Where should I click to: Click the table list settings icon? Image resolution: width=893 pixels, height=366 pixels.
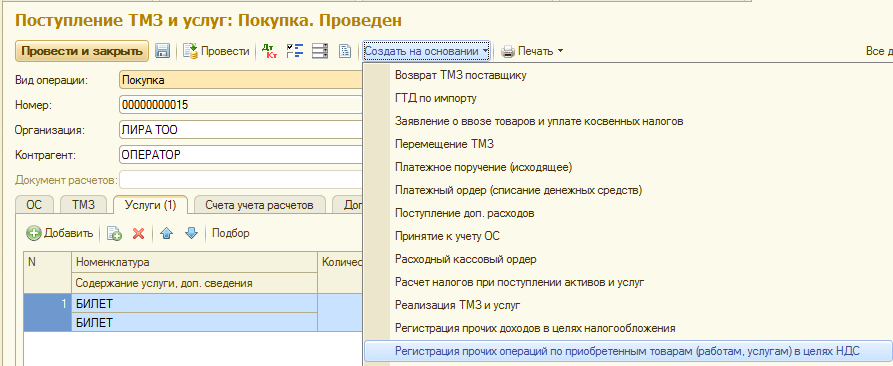tap(320, 51)
